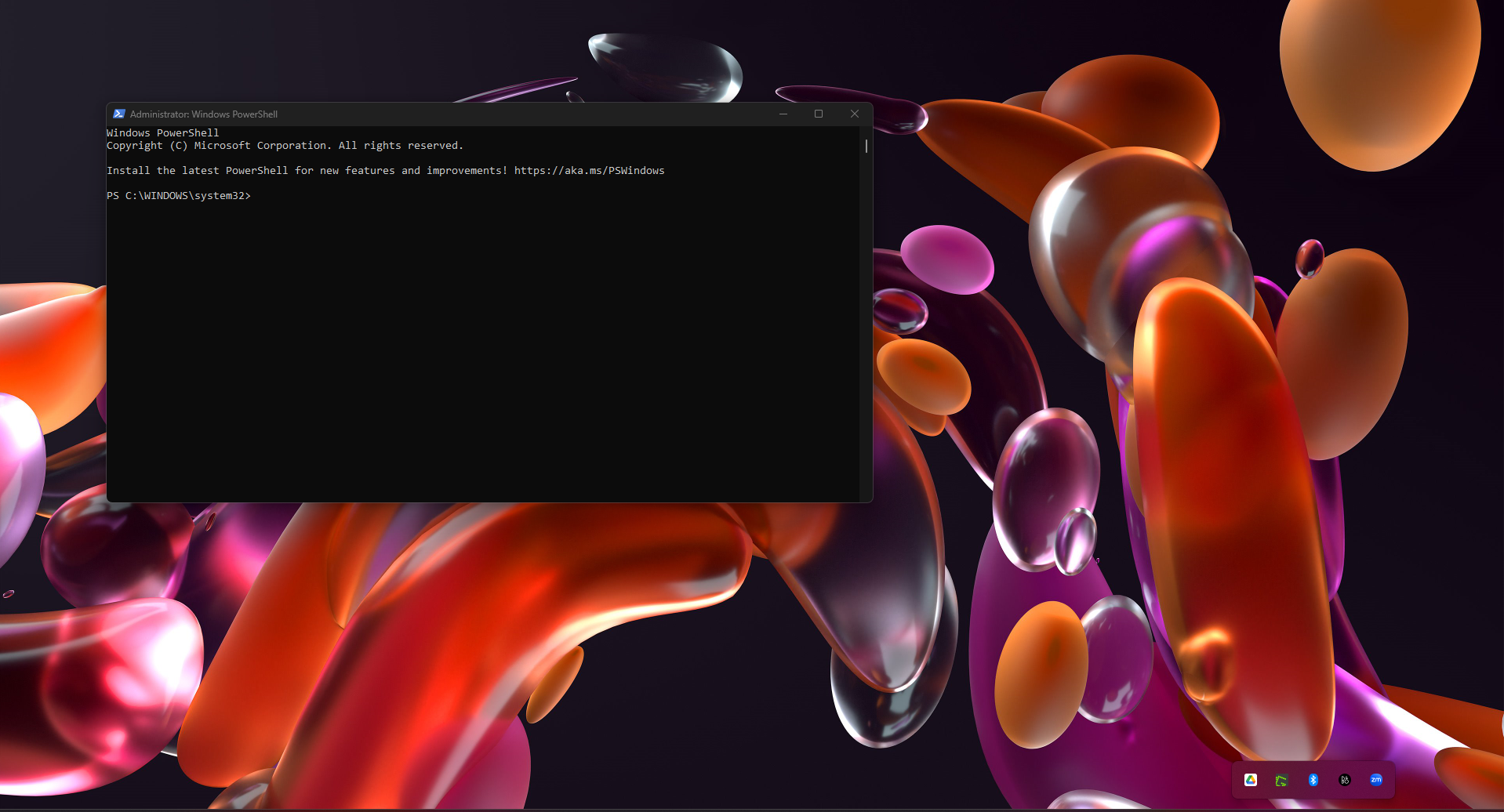The image size is (1504, 812).
Task: Click the Bluetooth tray icon
Action: click(1313, 780)
